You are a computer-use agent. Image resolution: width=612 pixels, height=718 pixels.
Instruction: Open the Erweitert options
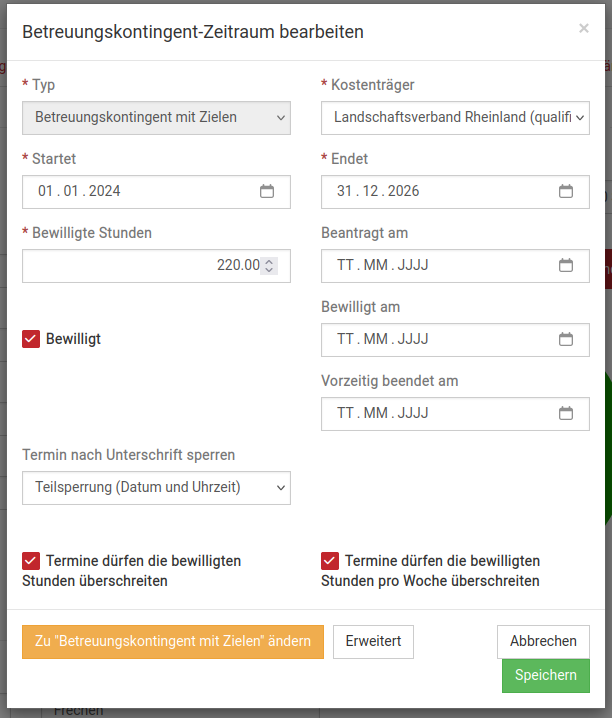pos(373,641)
